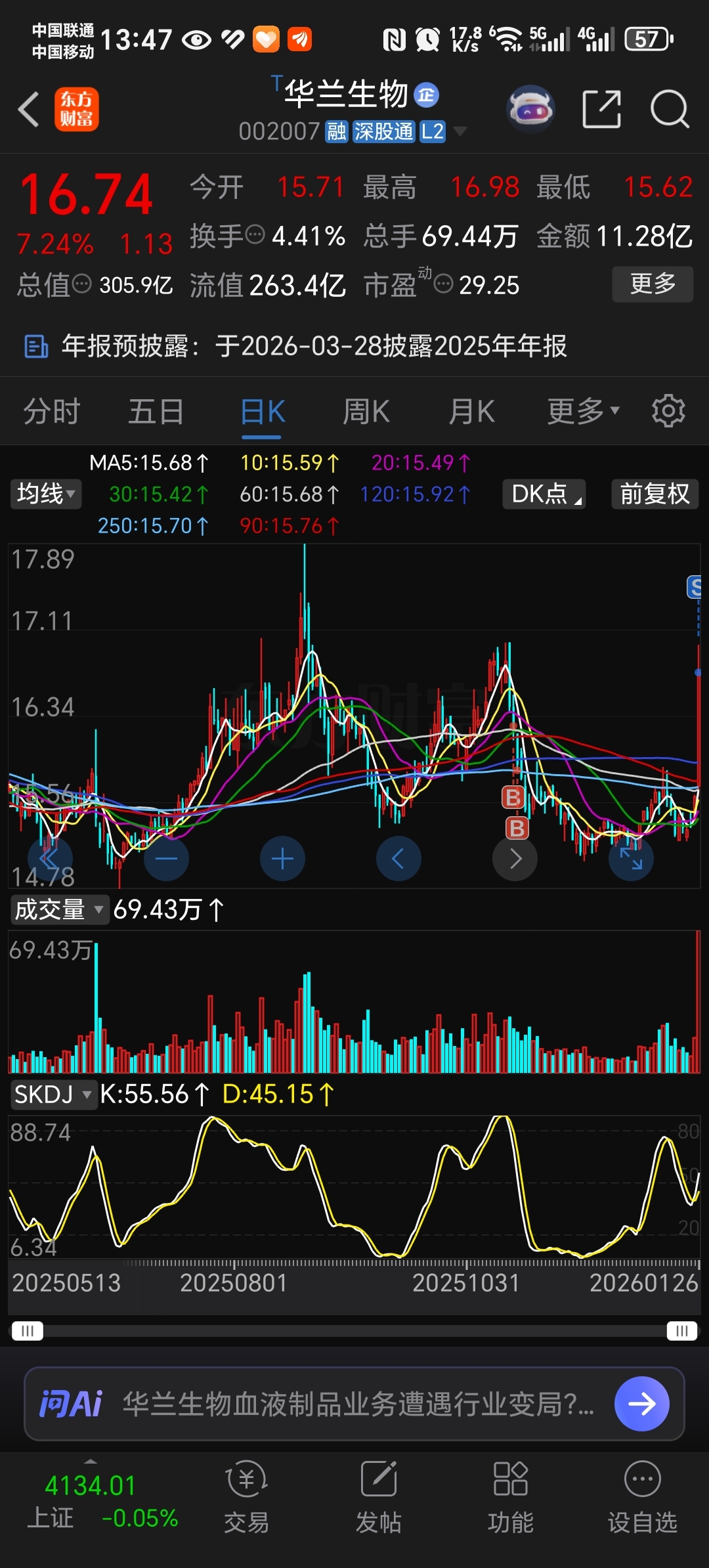
Task: Tap the back arrow icon
Action: click(29, 109)
